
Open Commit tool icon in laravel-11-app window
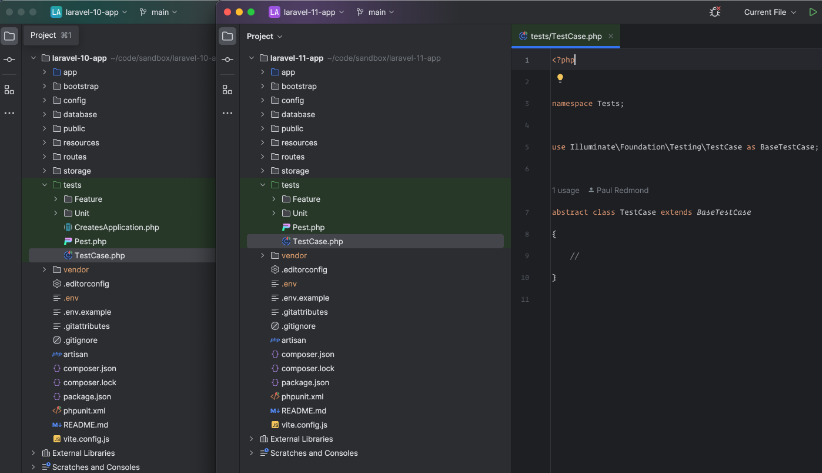[227, 59]
